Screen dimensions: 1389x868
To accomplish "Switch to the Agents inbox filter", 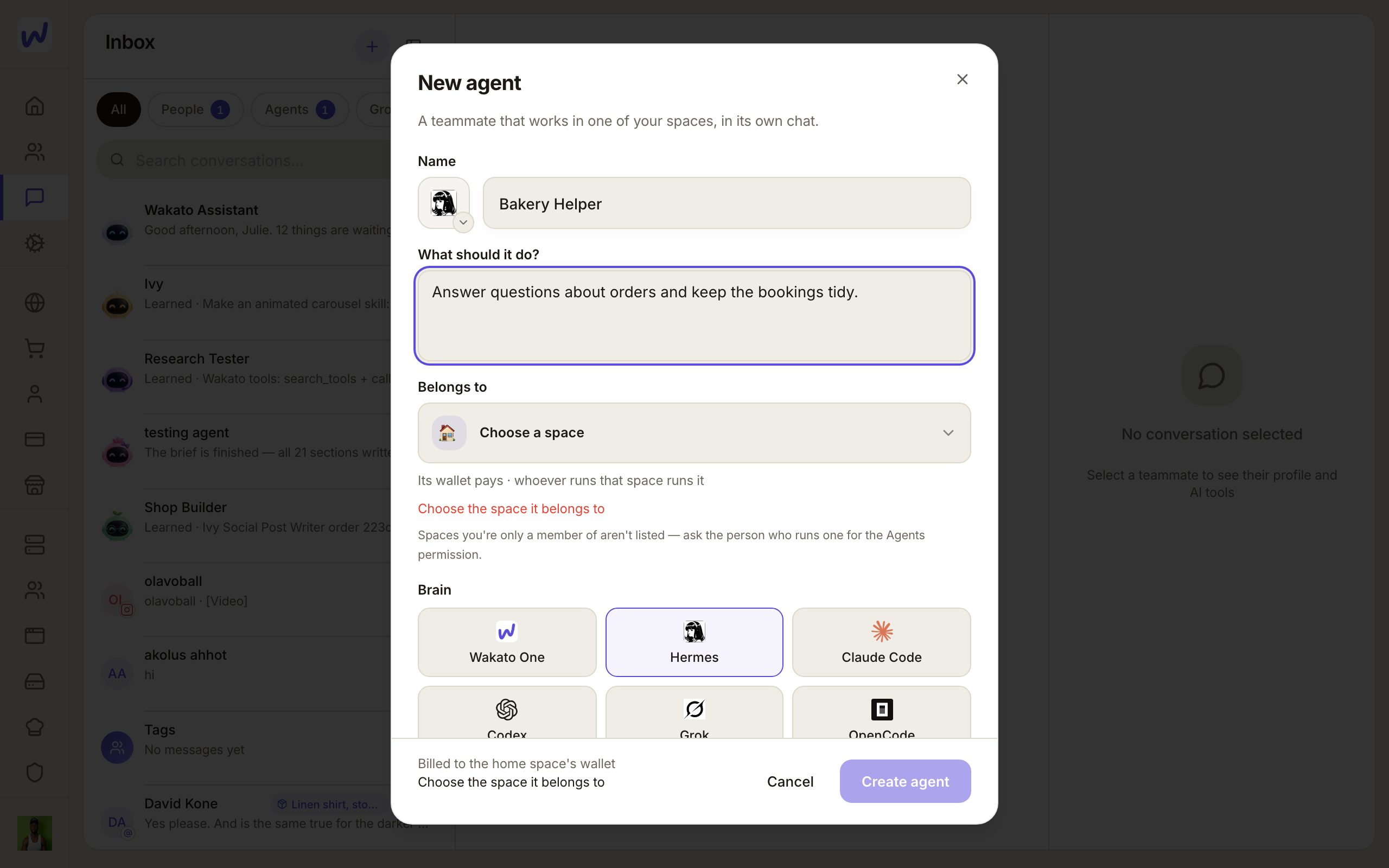I will click(300, 109).
